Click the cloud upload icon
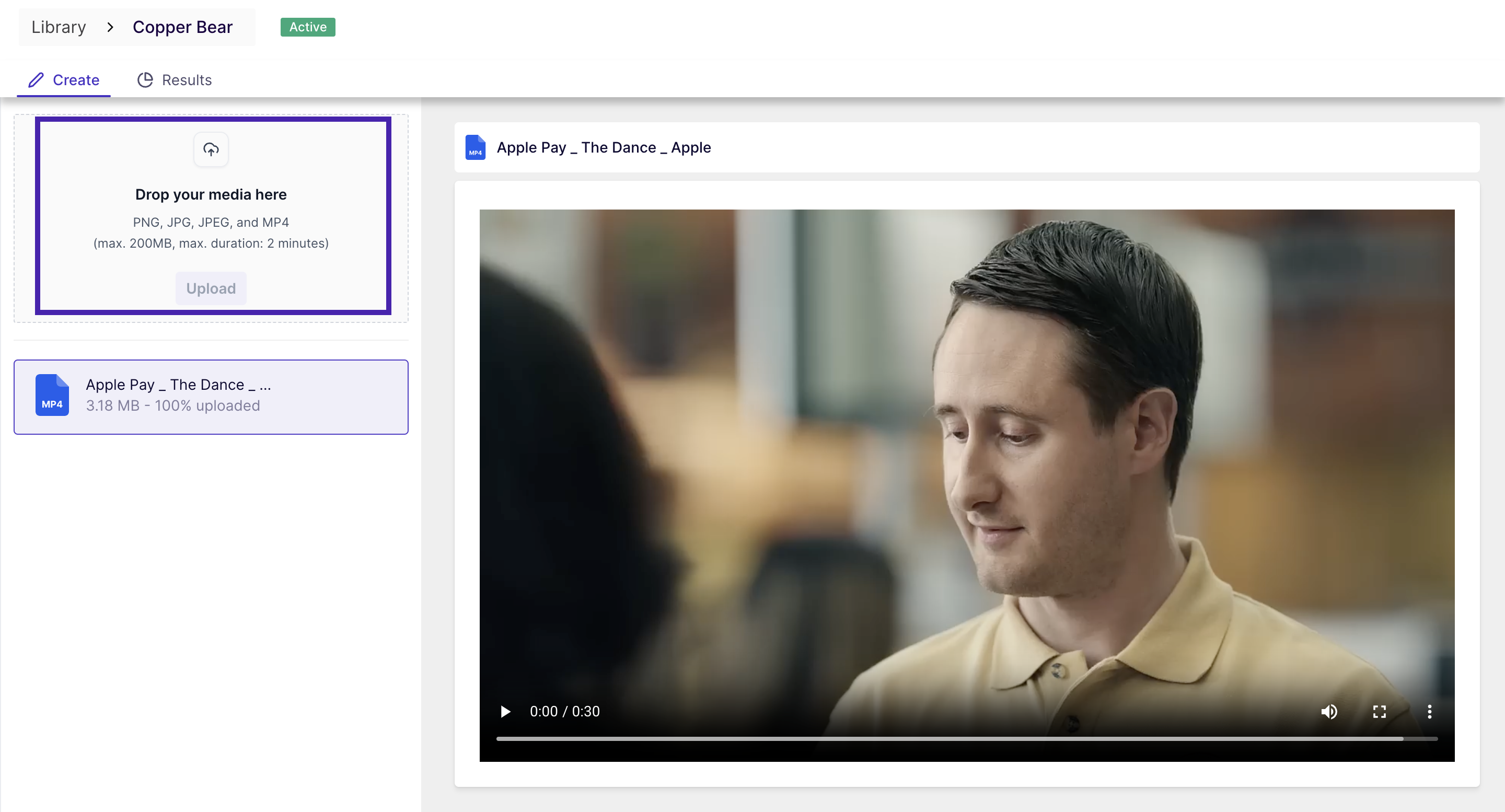Image resolution: width=1505 pixels, height=812 pixels. click(x=211, y=149)
